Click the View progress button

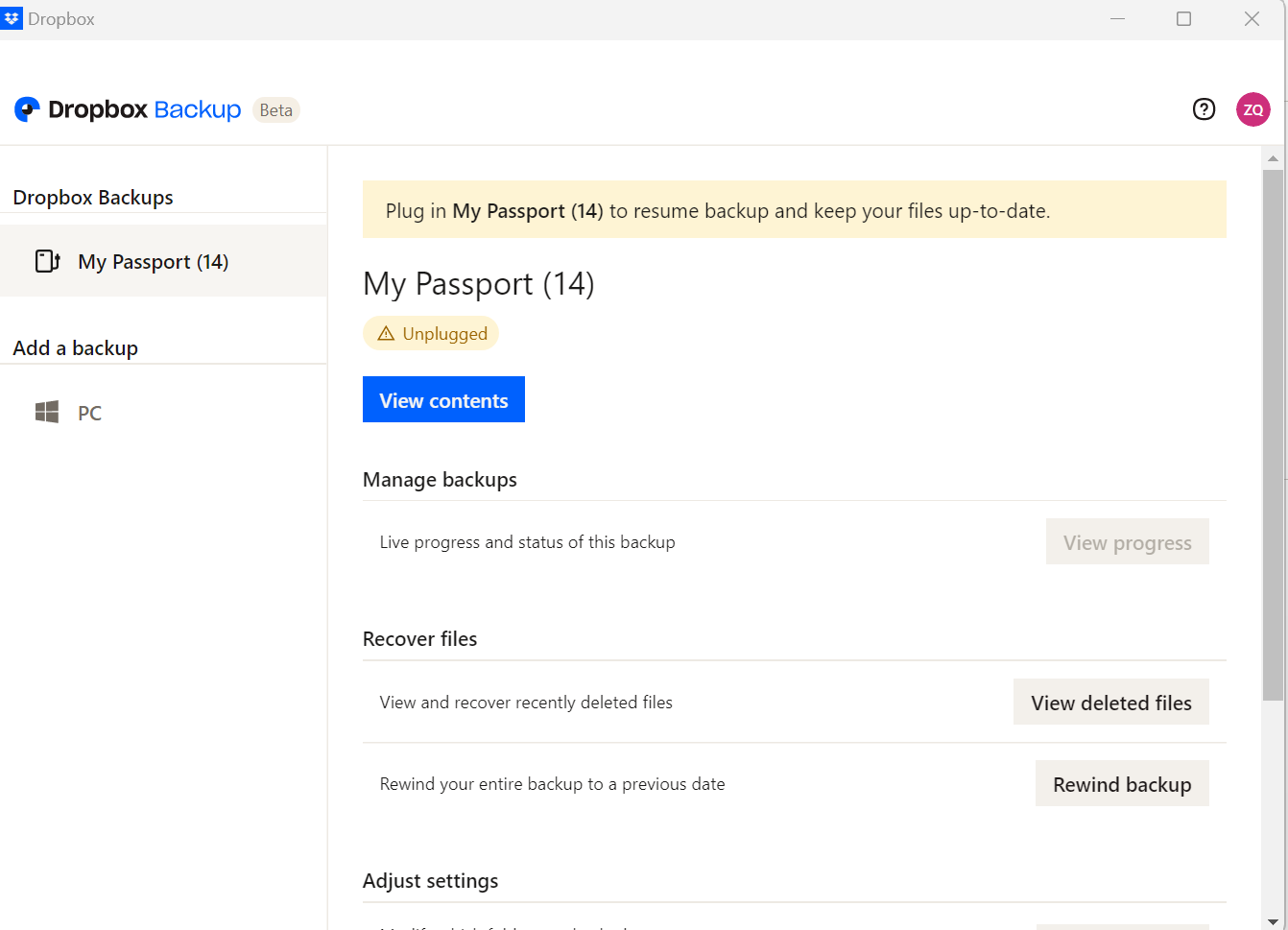(1127, 542)
